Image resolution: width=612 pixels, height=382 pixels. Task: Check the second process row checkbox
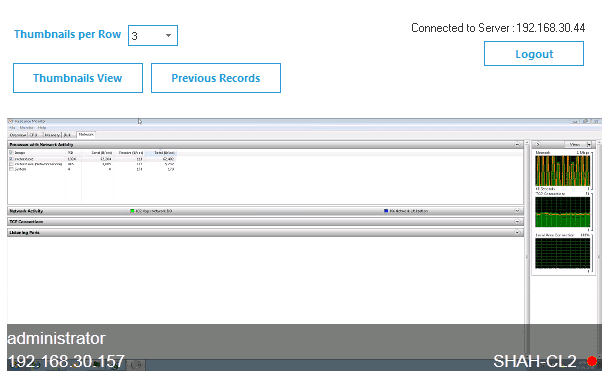click(11, 164)
